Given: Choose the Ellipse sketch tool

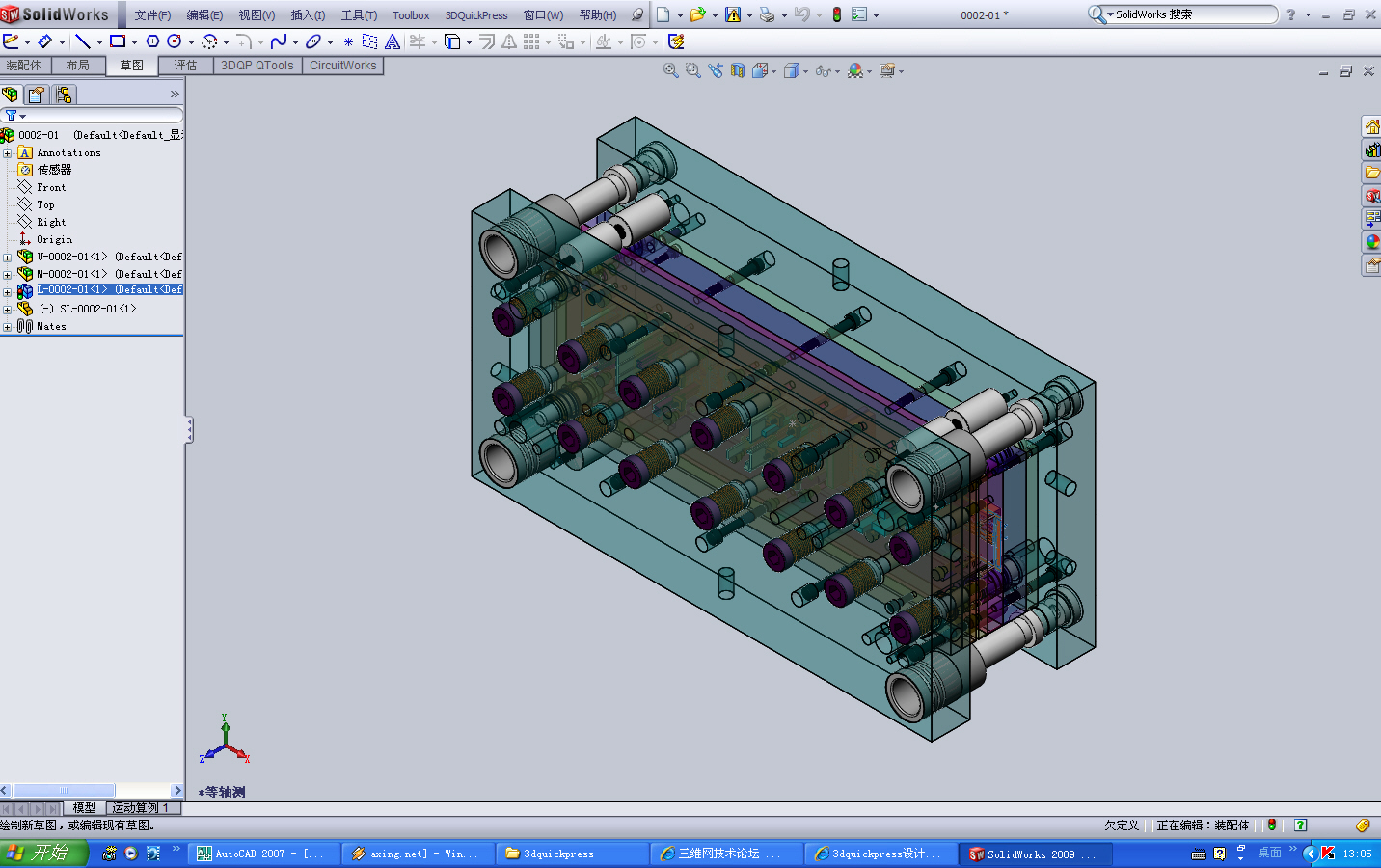Looking at the screenshot, I should tap(313, 41).
